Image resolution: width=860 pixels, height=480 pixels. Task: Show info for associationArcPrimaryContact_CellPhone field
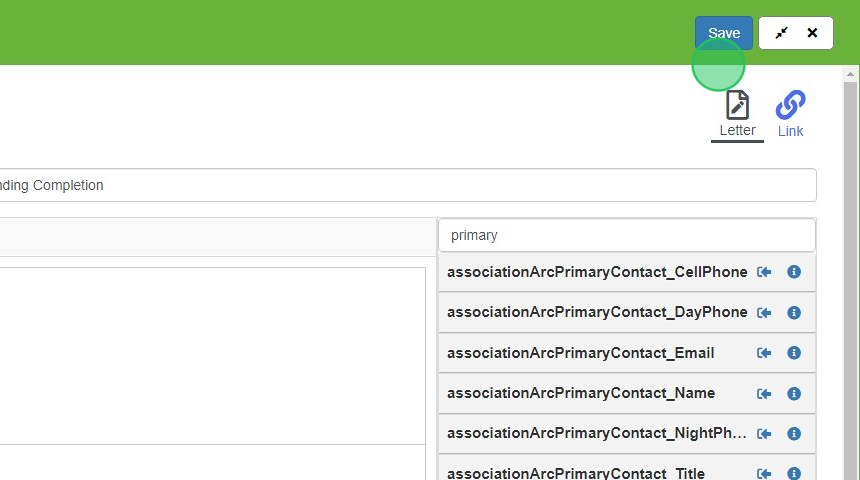pos(794,272)
